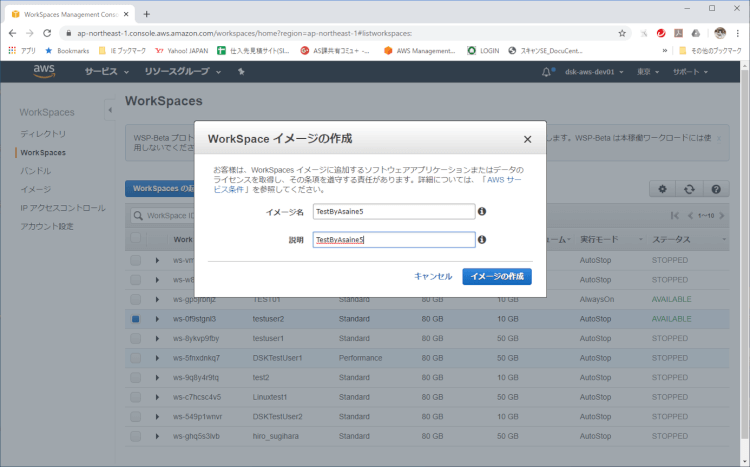Click the AWS logo in the console header

click(44, 72)
